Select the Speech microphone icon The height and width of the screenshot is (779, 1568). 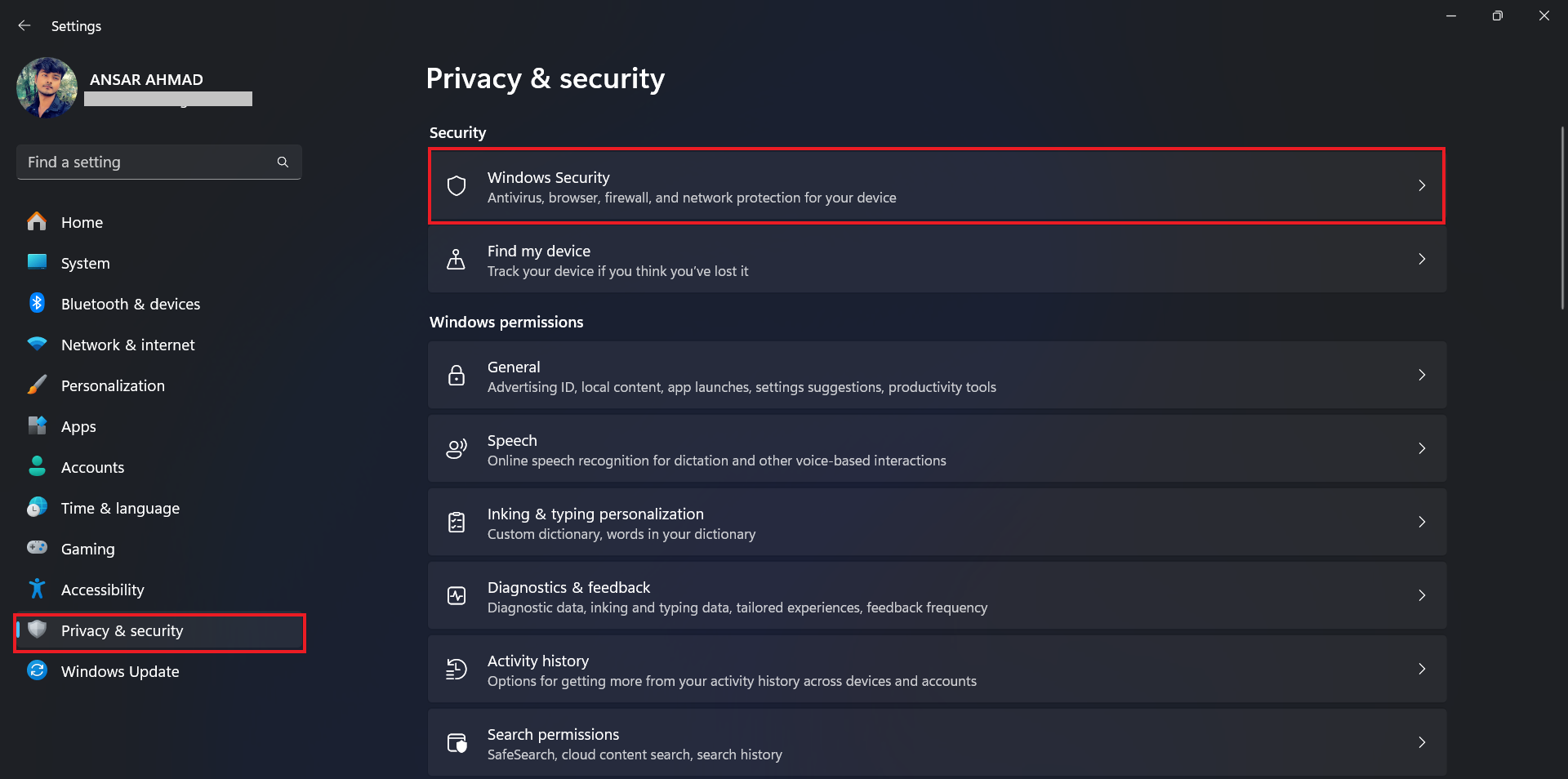[x=456, y=449]
